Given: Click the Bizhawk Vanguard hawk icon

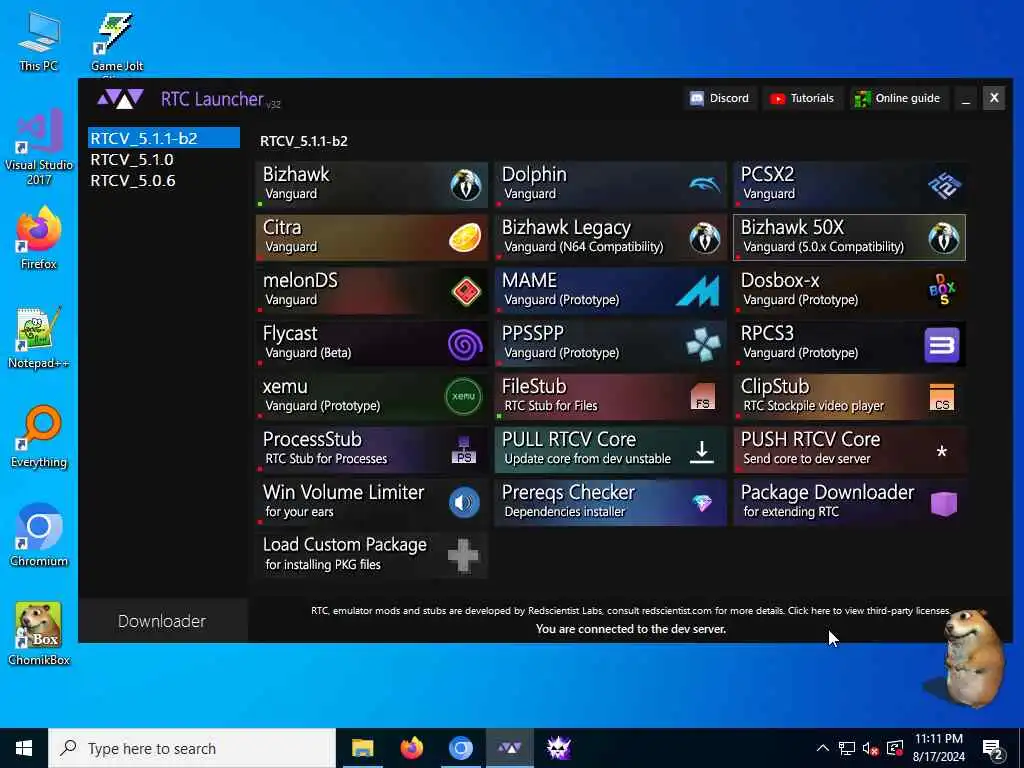Looking at the screenshot, I should click(466, 185).
